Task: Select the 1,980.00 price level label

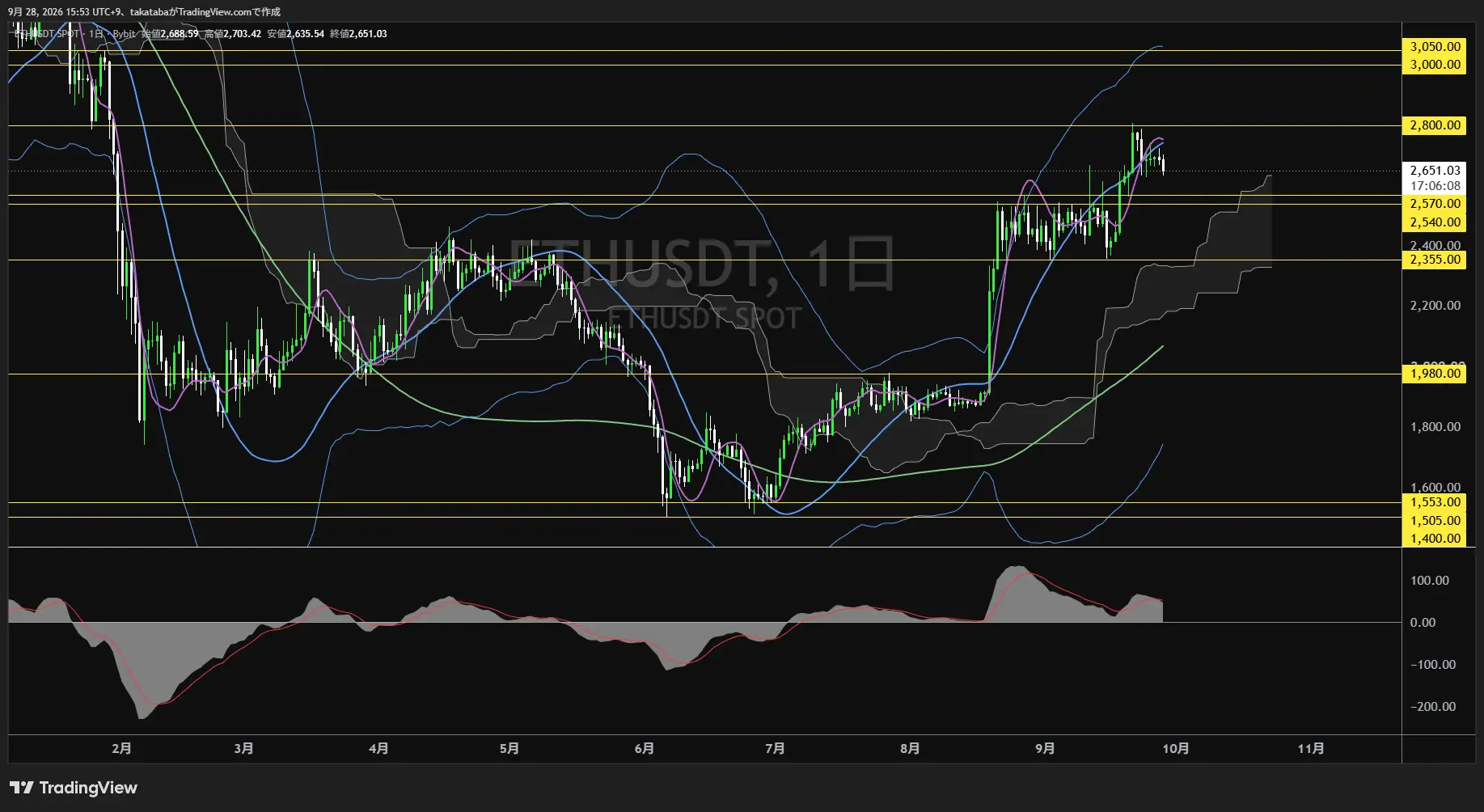Action: [x=1435, y=374]
